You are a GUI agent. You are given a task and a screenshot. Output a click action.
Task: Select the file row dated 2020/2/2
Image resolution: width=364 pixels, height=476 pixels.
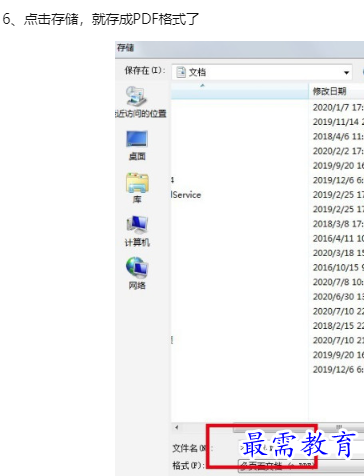pos(267,151)
